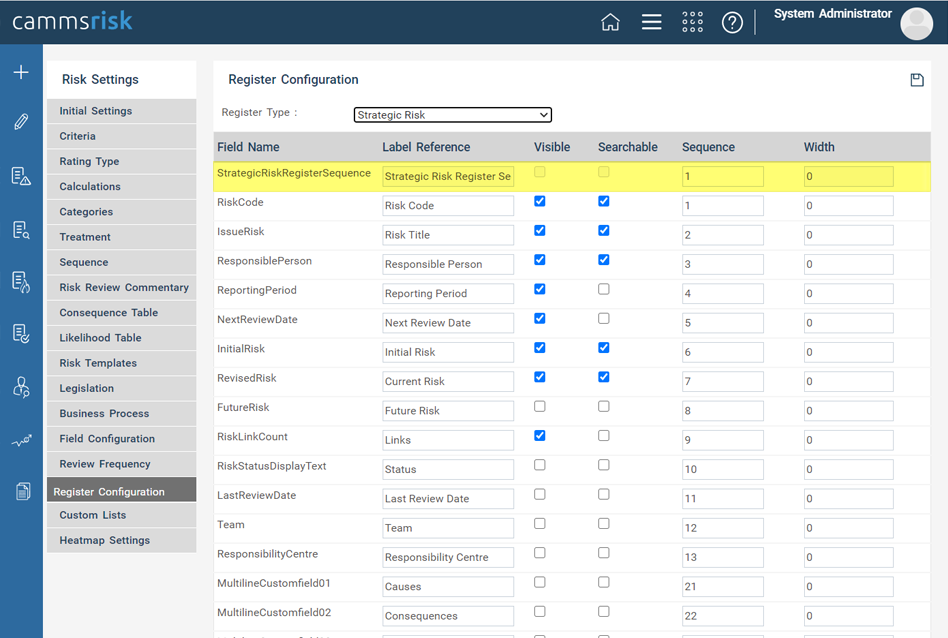Open Field Configuration

click(x=122, y=439)
